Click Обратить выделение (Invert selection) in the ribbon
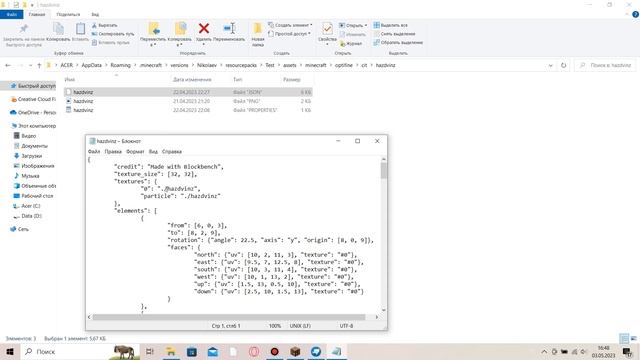The image size is (640, 360). (x=398, y=42)
